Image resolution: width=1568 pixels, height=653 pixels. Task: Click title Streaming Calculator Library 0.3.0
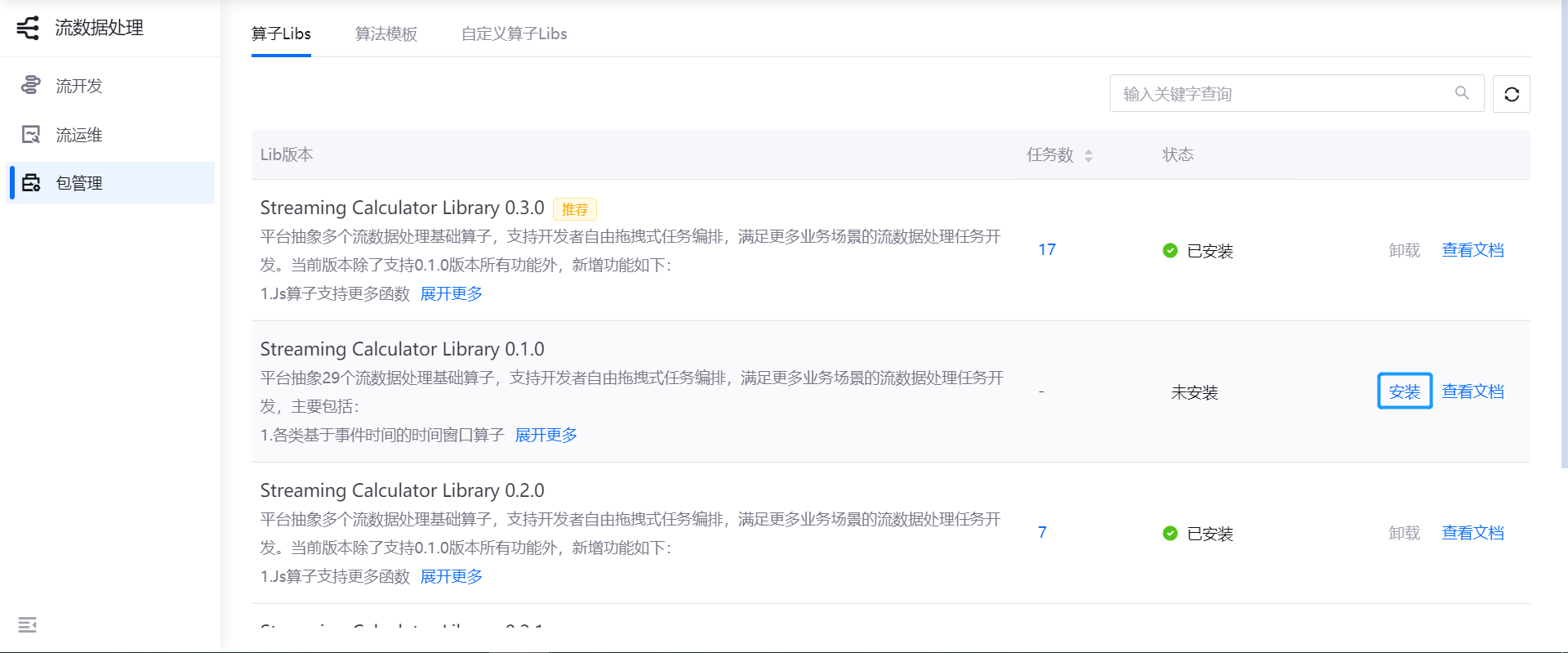(x=402, y=208)
